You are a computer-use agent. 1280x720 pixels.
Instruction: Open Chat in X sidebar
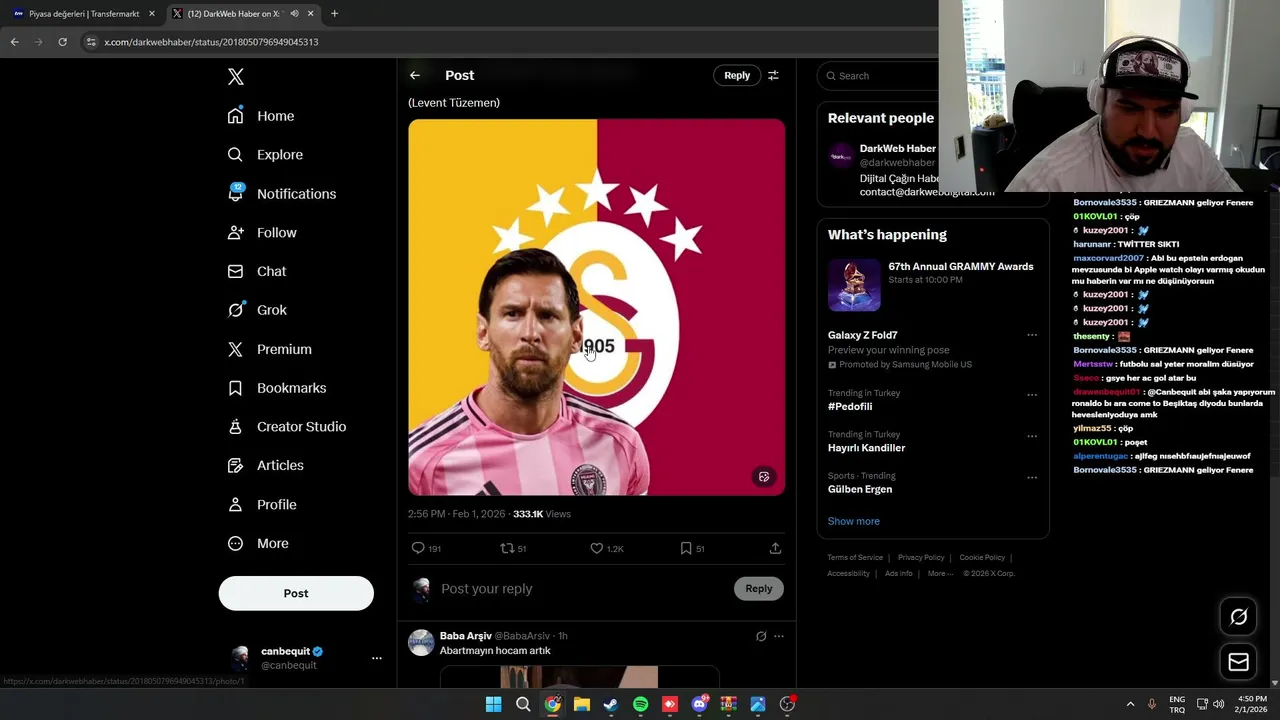click(x=257, y=271)
